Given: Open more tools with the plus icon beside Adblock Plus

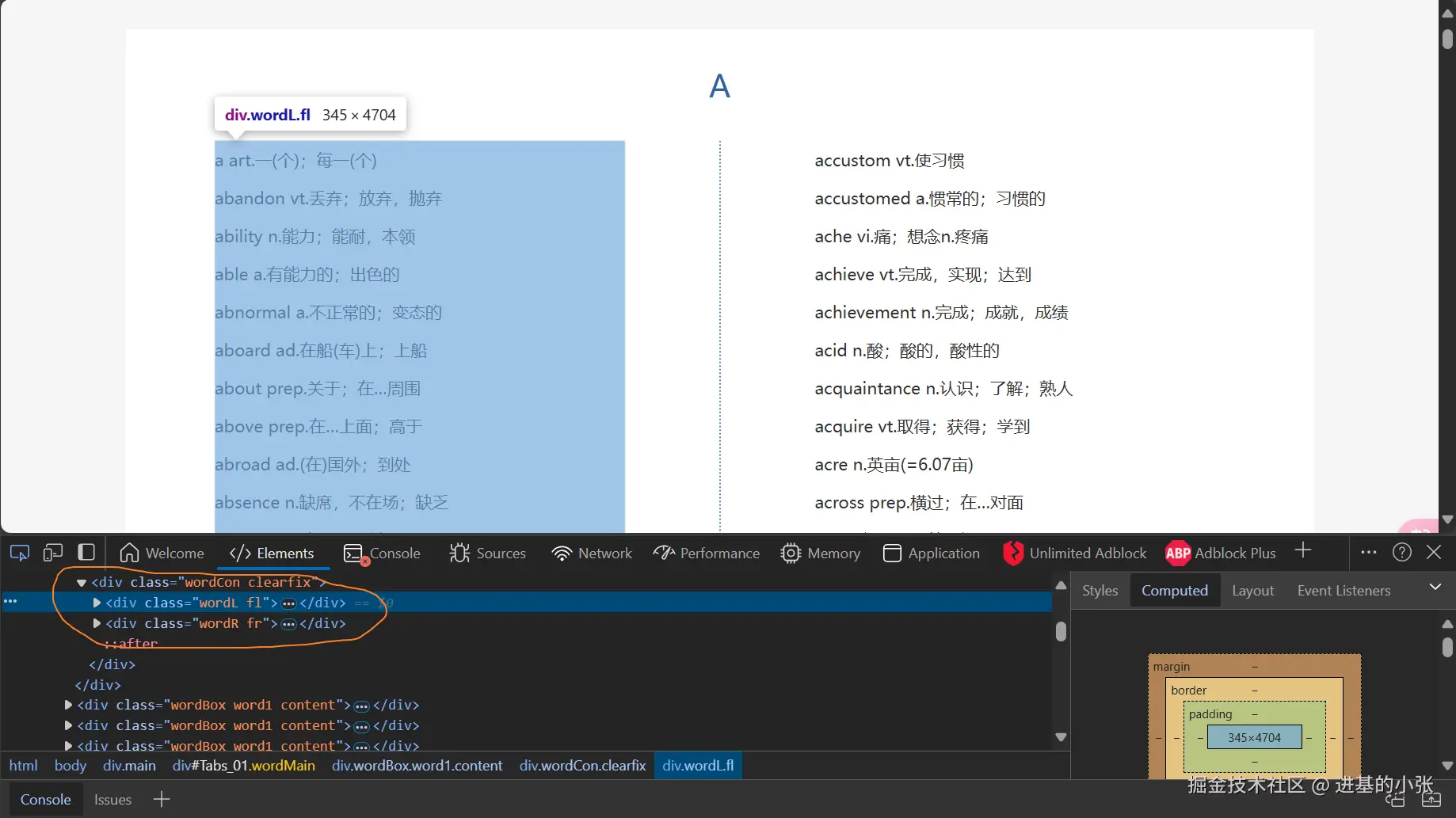Looking at the screenshot, I should pyautogui.click(x=1303, y=550).
